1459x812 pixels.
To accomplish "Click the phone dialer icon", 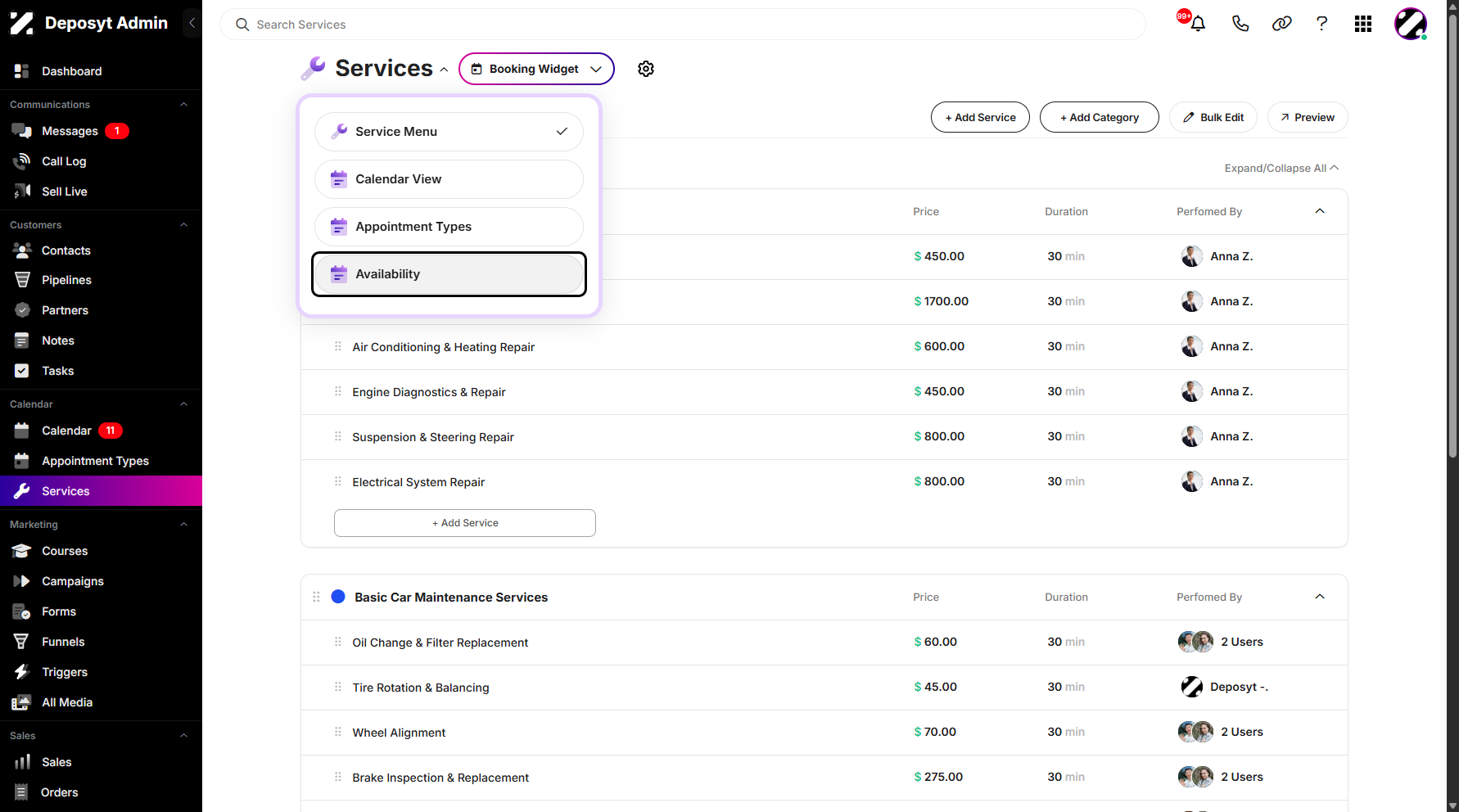I will coord(1240,24).
